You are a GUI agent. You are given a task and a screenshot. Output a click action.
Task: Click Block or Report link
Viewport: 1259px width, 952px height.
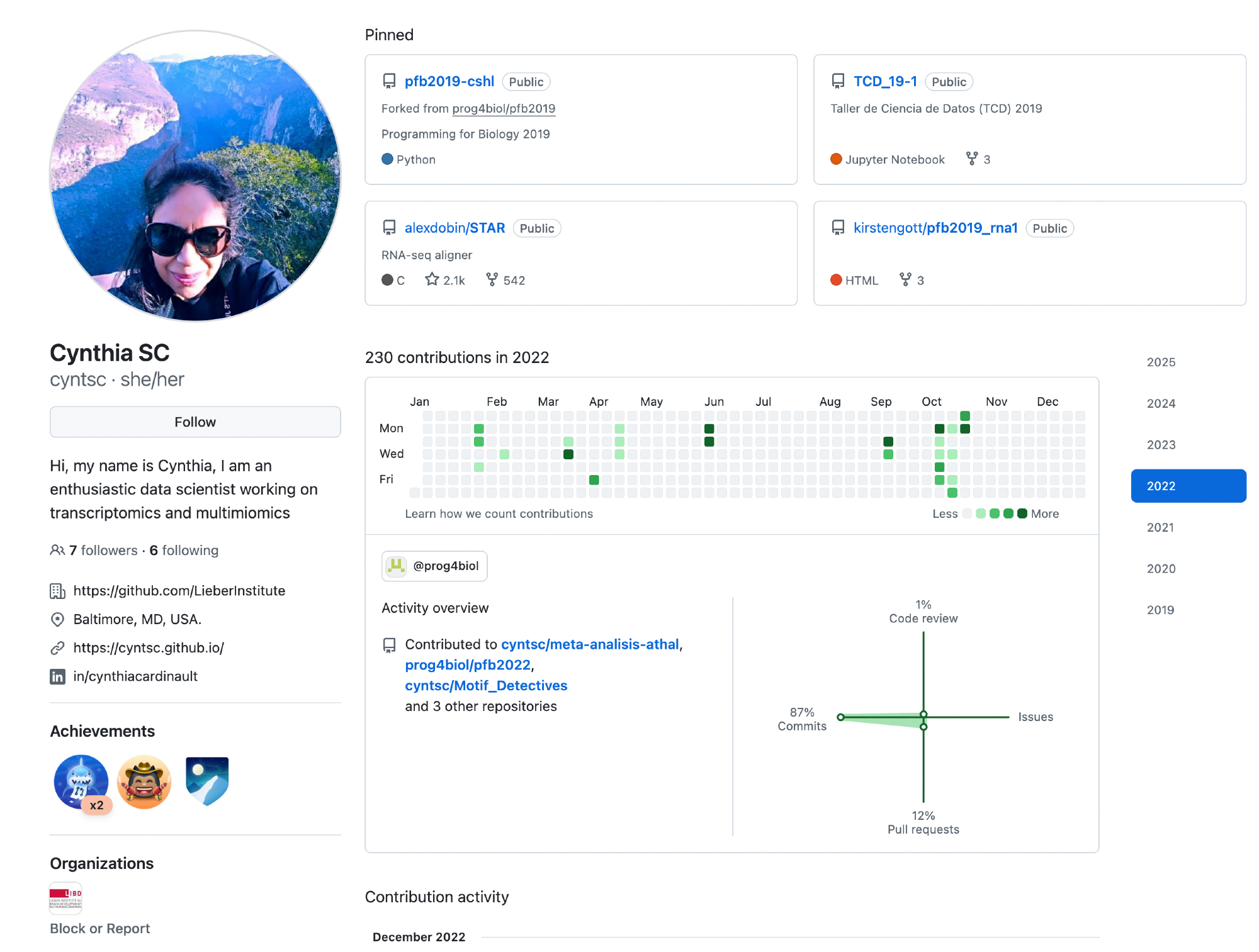point(100,929)
